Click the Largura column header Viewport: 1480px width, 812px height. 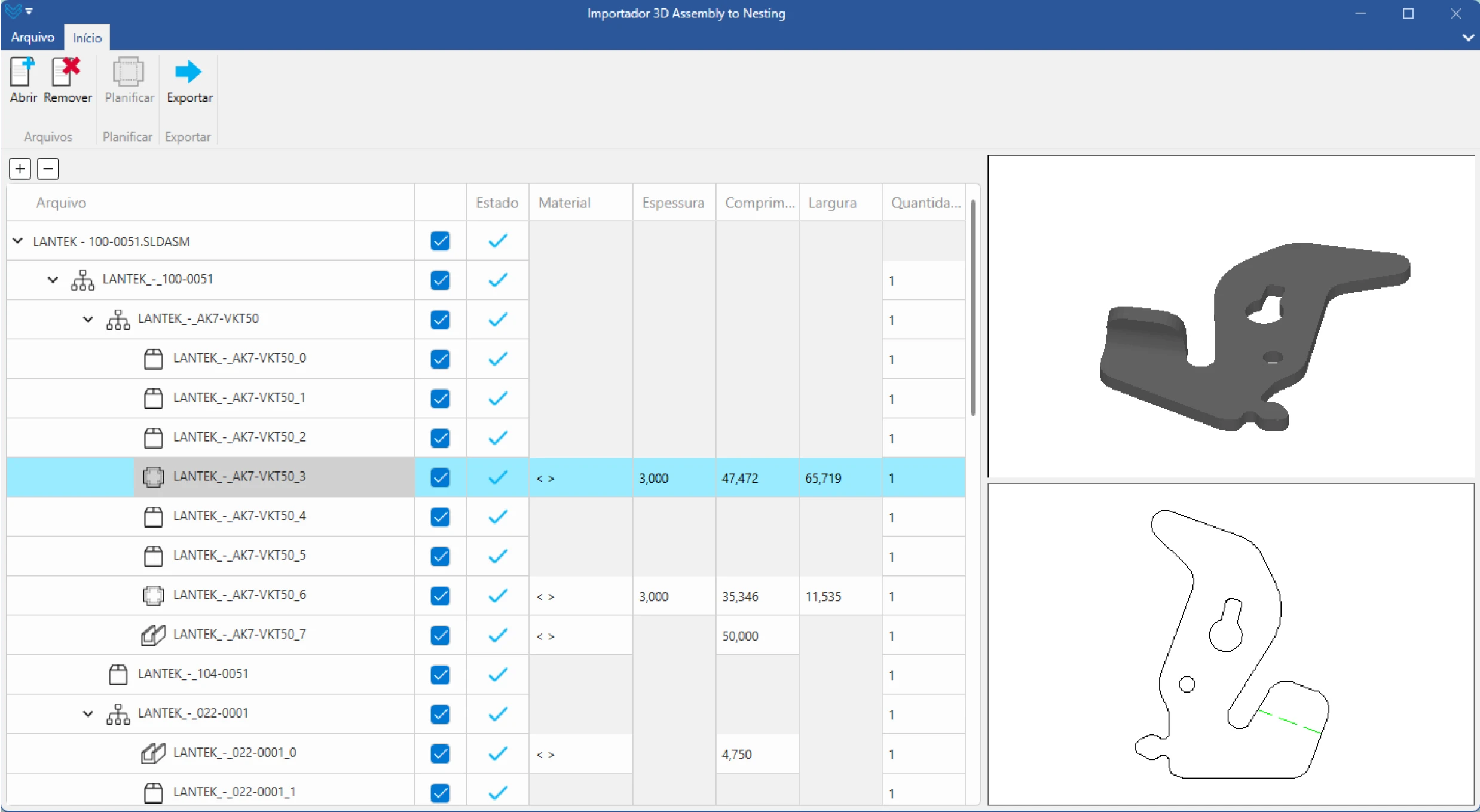840,203
